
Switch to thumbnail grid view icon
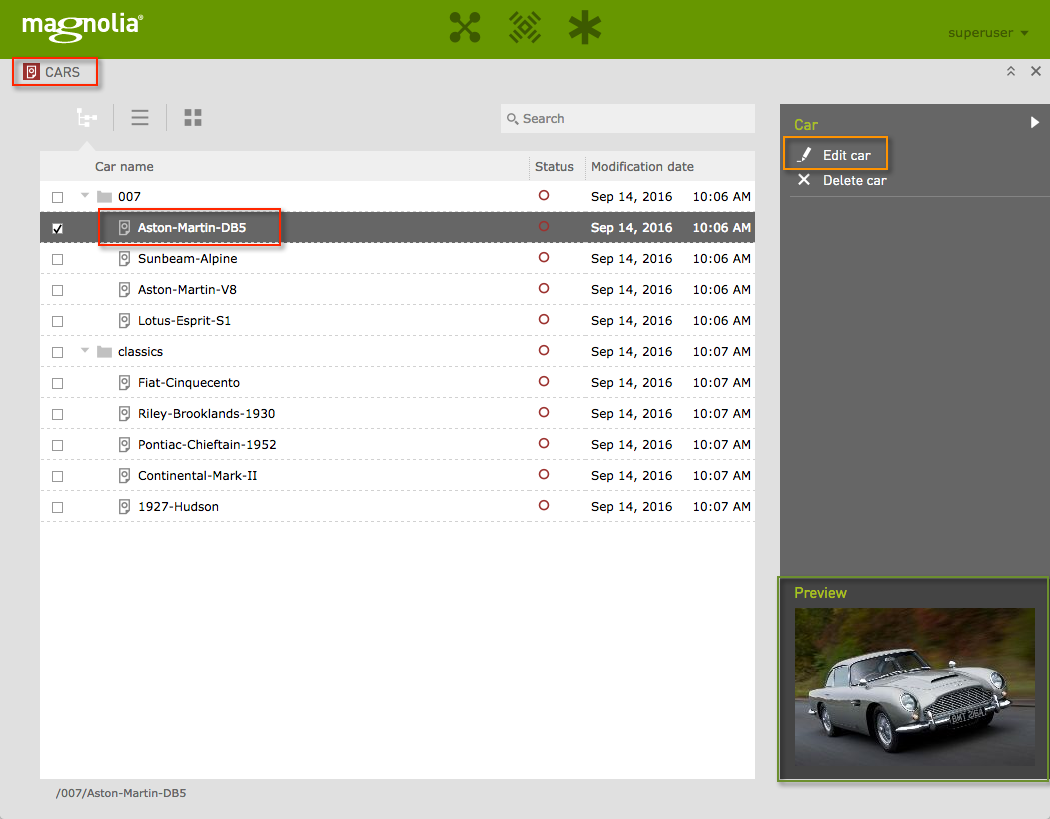pyautogui.click(x=193, y=118)
